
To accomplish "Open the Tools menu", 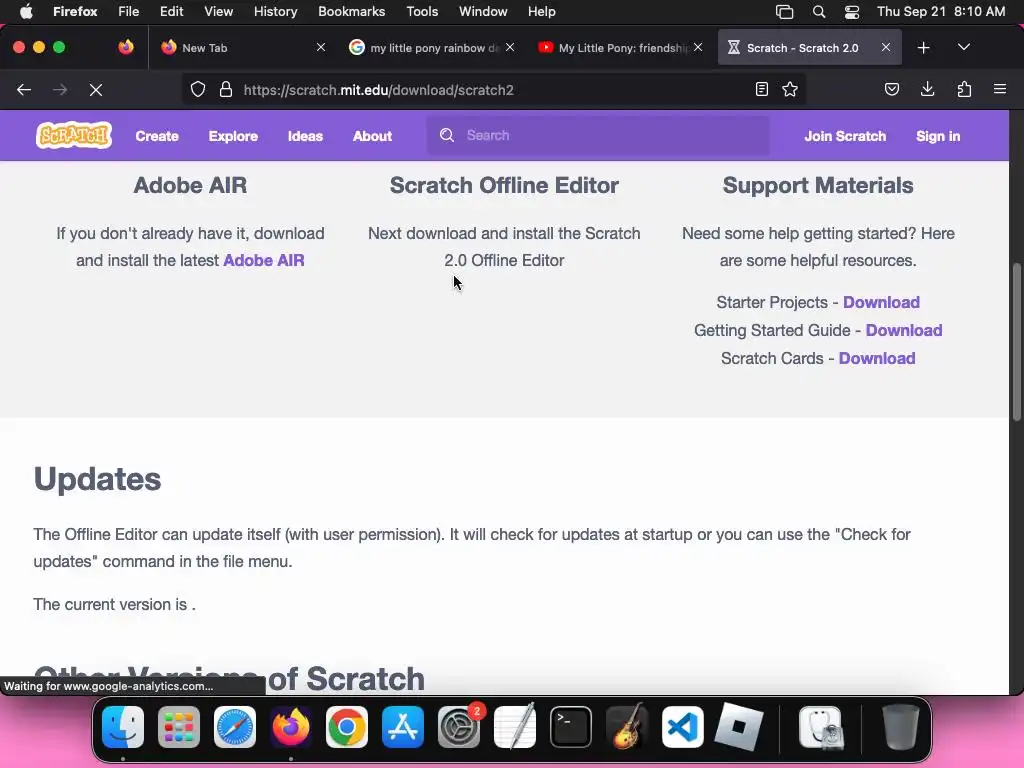I will pyautogui.click(x=422, y=12).
